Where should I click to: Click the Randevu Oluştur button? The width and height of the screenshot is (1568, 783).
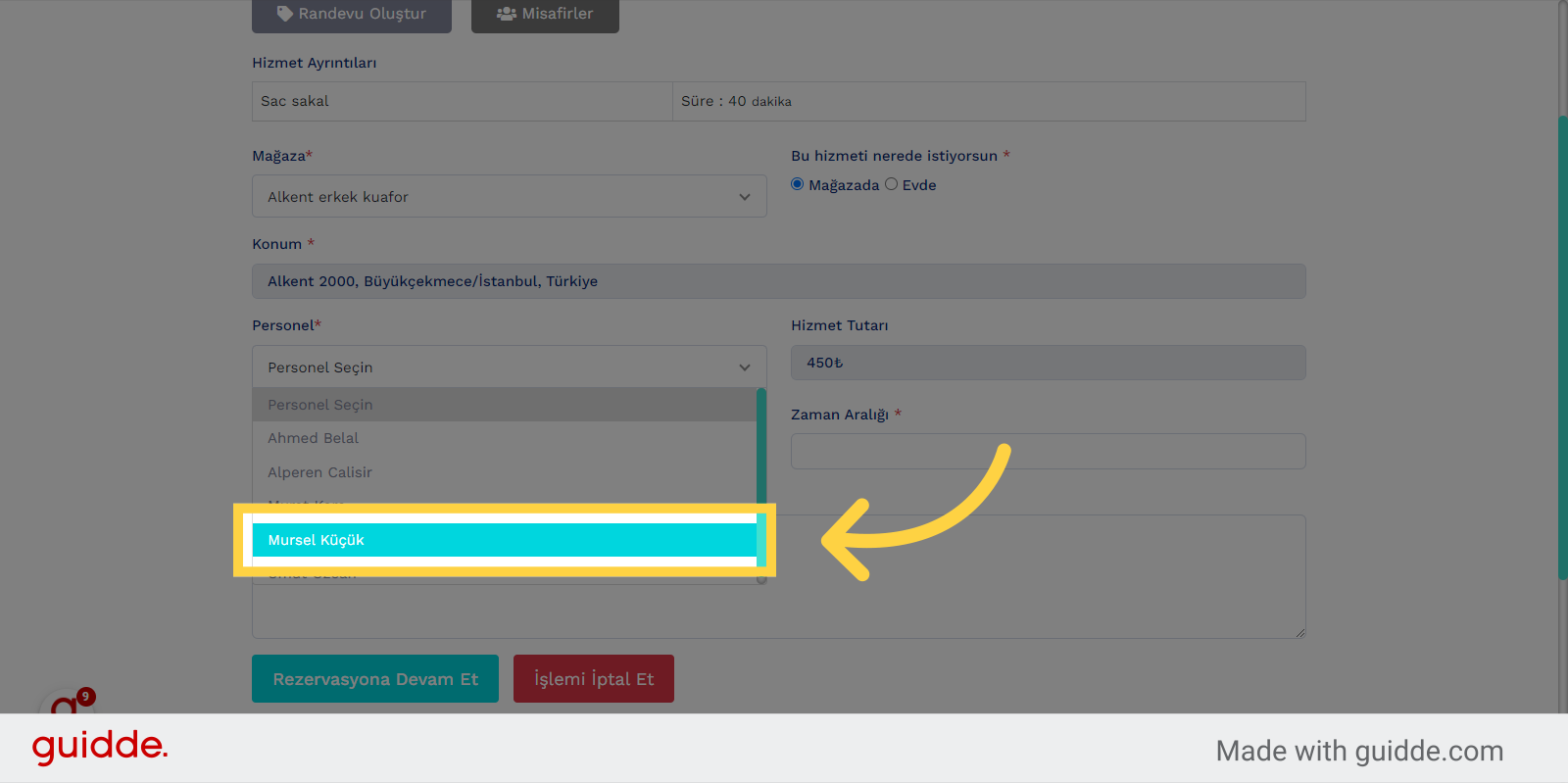coord(351,15)
